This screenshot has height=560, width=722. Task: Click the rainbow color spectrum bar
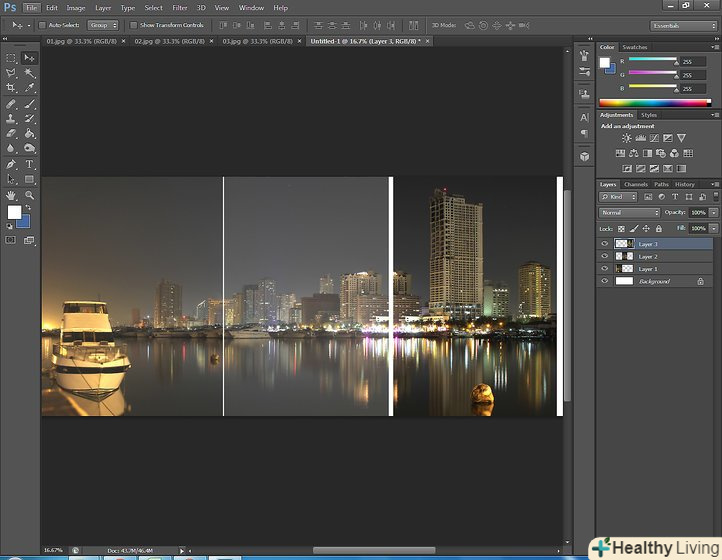point(654,102)
